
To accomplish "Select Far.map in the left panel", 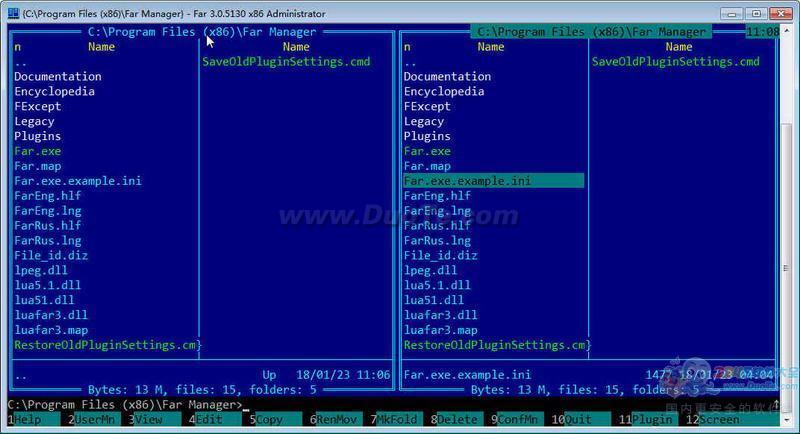I will pos(38,166).
